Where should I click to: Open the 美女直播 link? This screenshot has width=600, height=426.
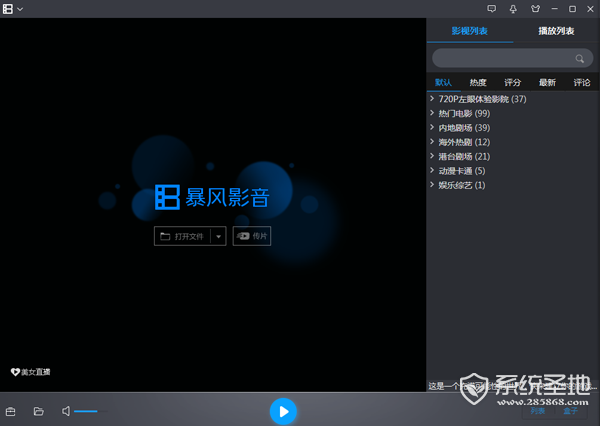pos(31,372)
